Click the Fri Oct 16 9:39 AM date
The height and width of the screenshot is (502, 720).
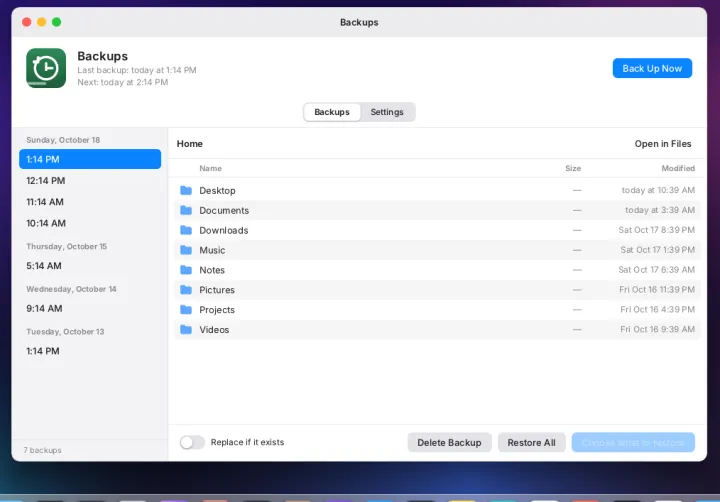(x=658, y=329)
